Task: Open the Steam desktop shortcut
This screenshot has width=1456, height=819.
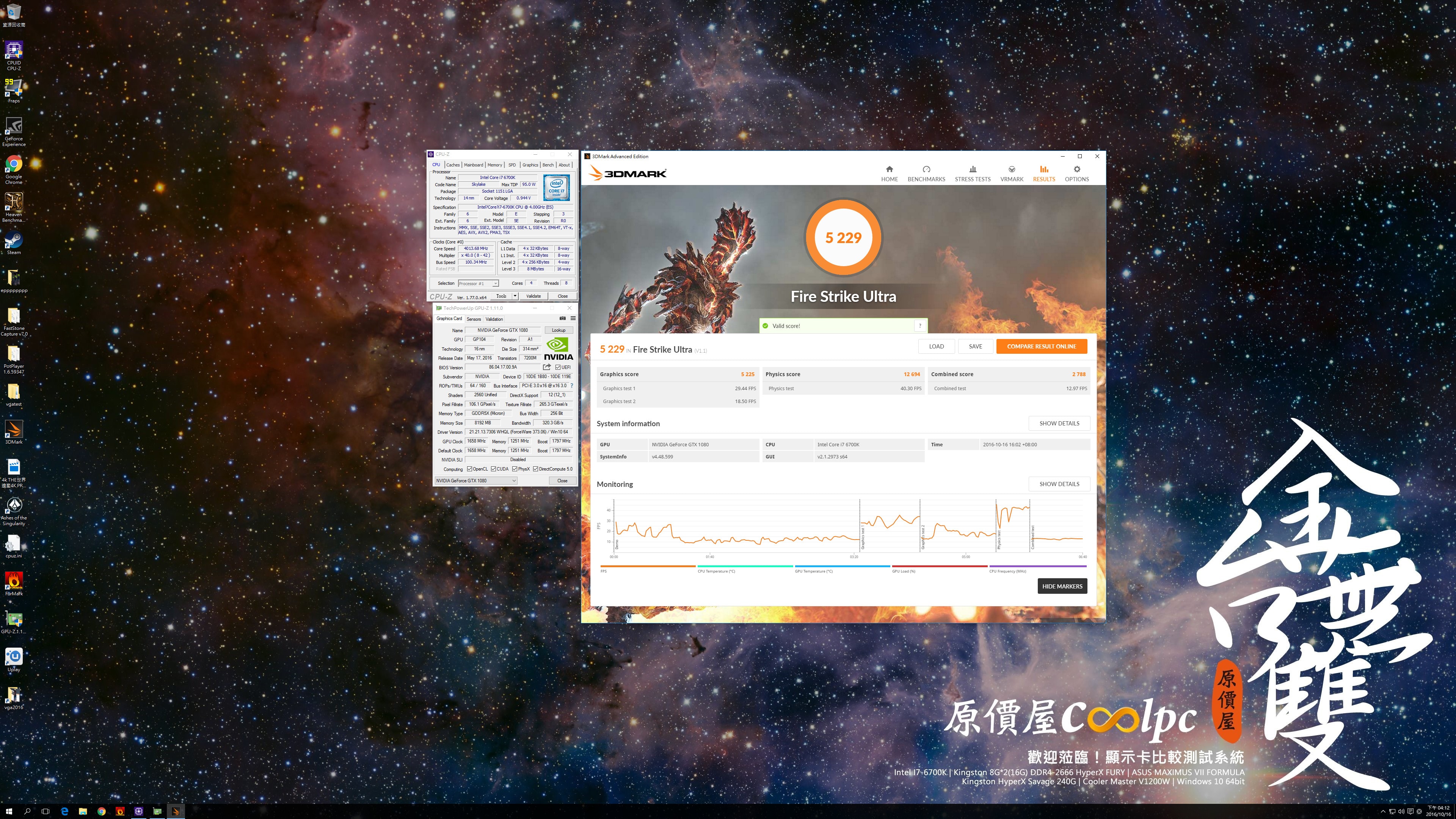Action: point(14,243)
